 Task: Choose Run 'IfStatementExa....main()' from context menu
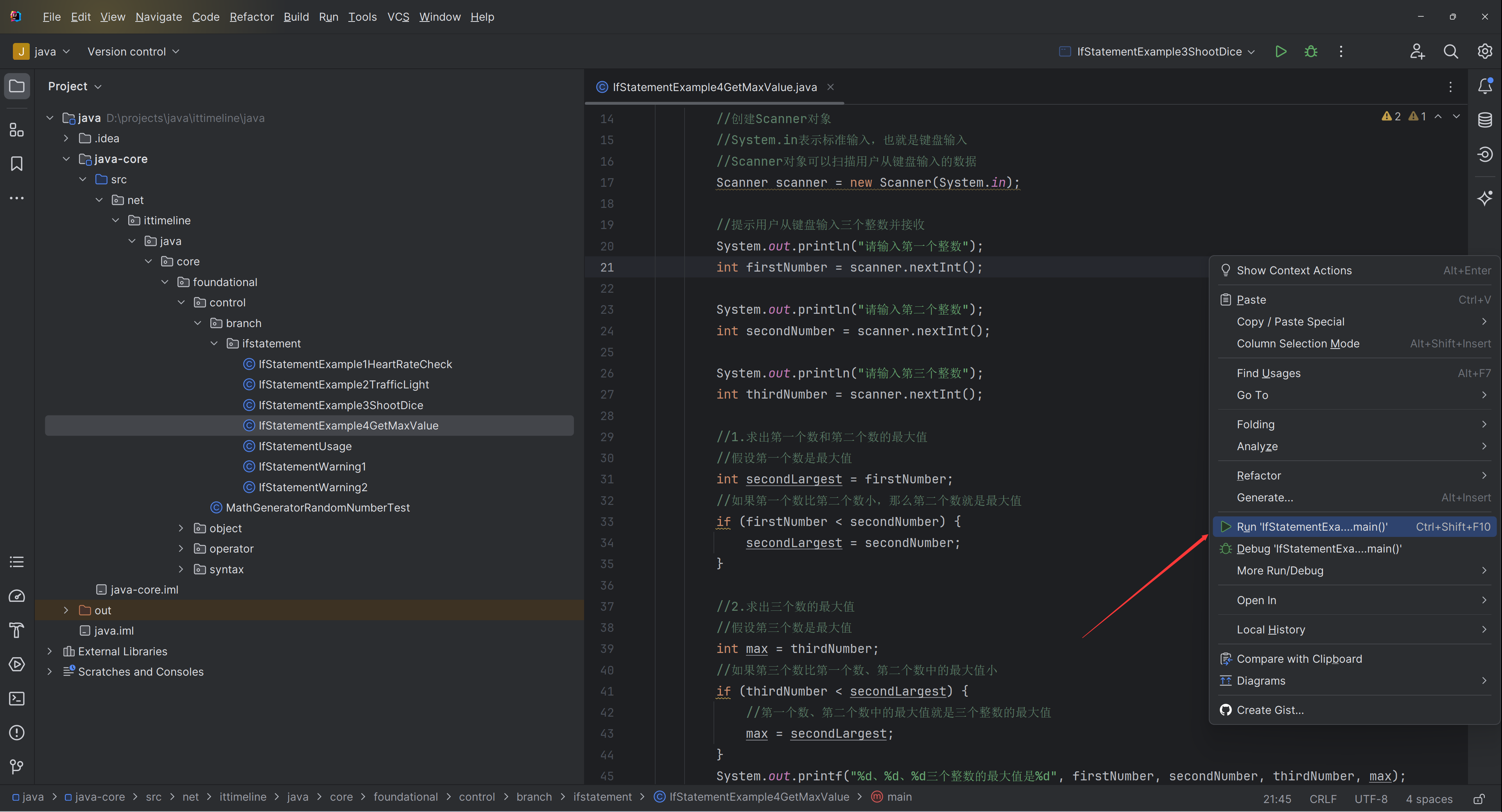click(1355, 527)
